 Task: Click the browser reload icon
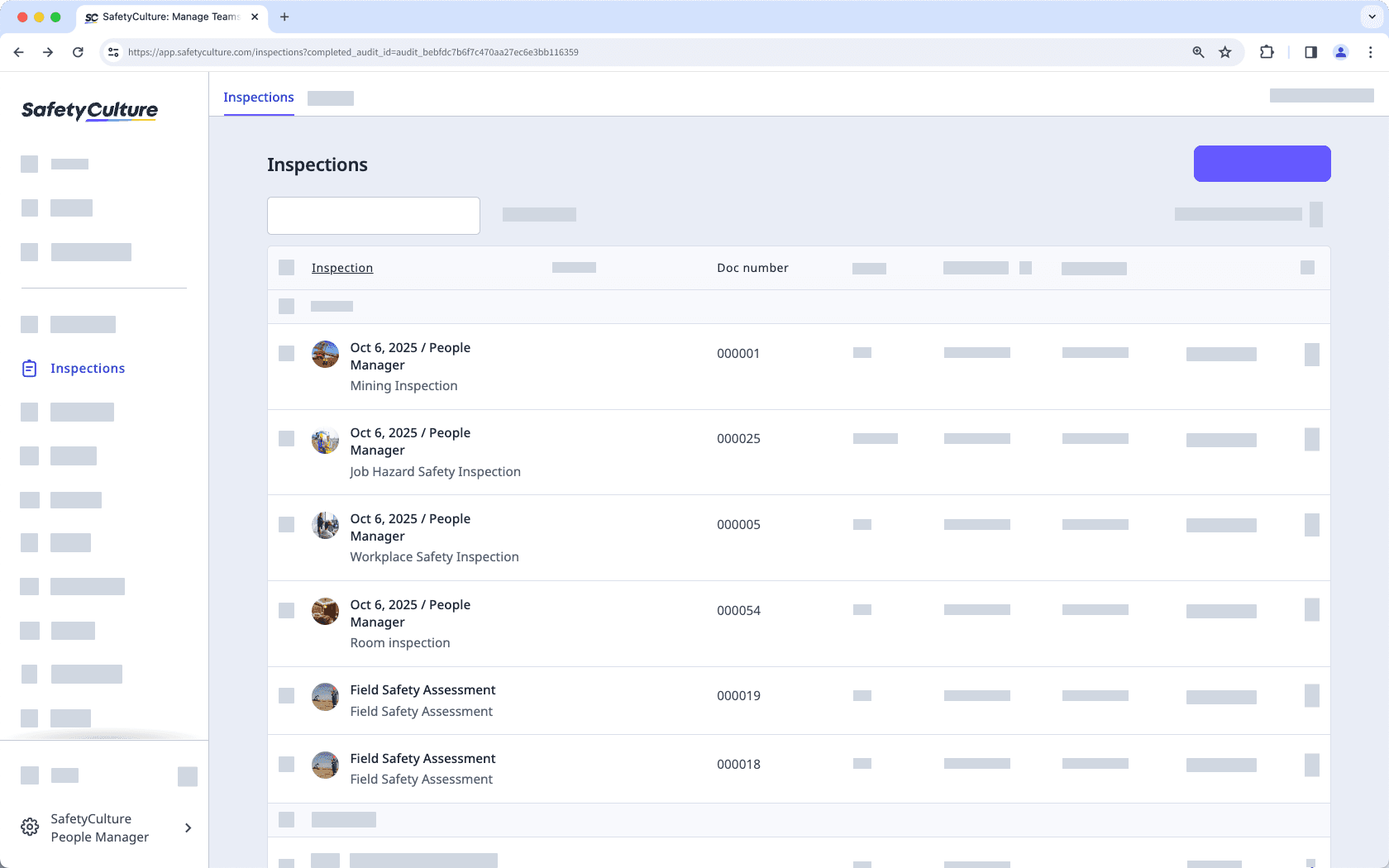coord(78,51)
